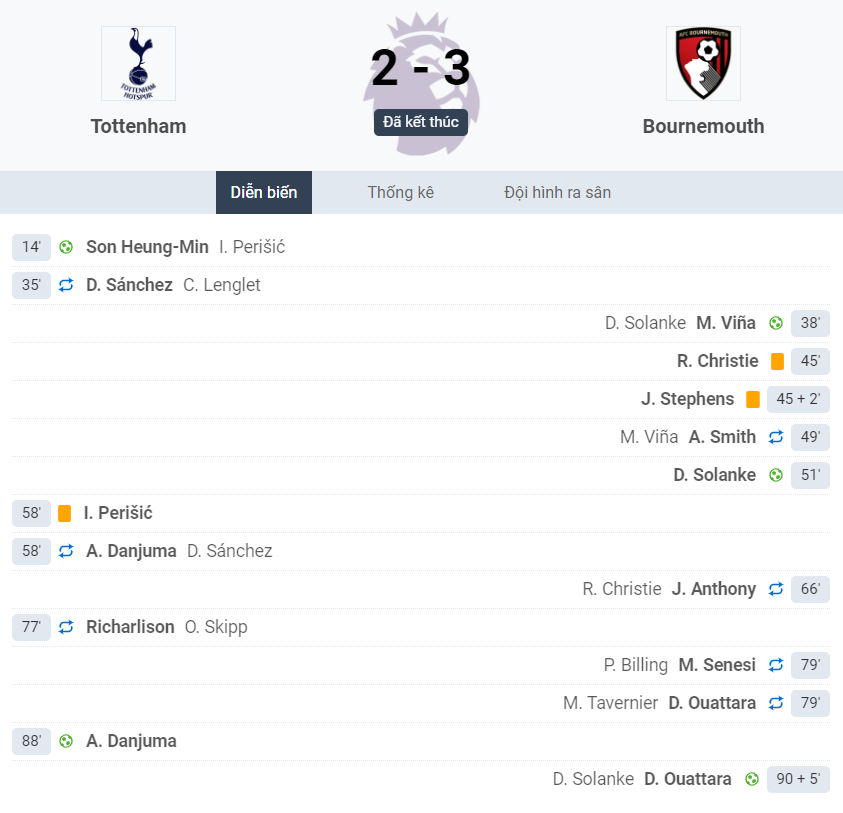
Task: Click the goal icon at minute 14
Action: point(66,247)
